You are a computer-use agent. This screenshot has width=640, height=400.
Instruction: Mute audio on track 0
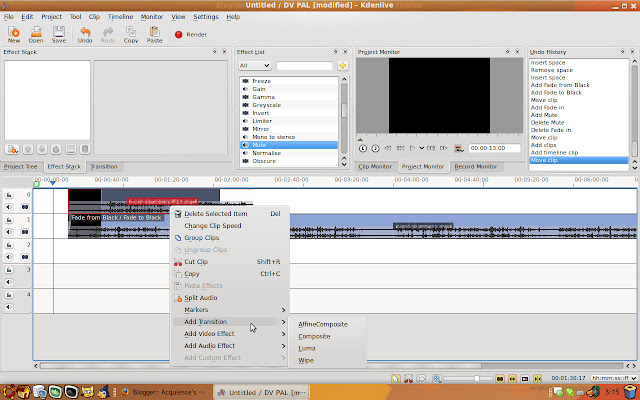point(9,207)
